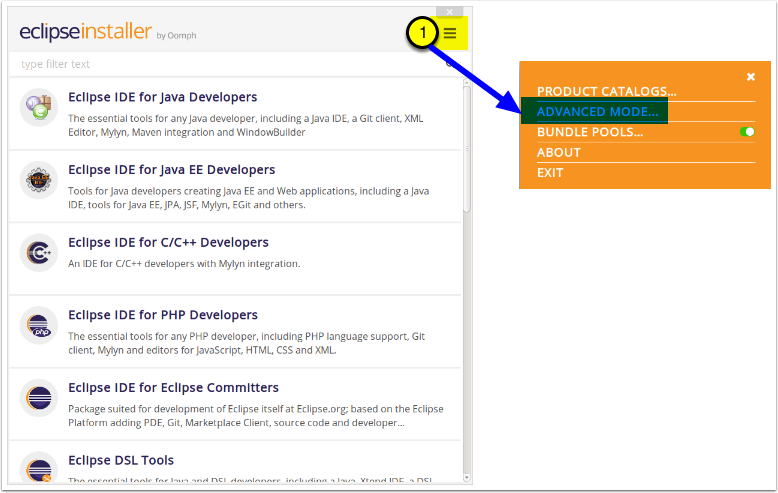
Task: Select Eclipse IDE for Eclipse Committers title
Action: pyautogui.click(x=173, y=387)
